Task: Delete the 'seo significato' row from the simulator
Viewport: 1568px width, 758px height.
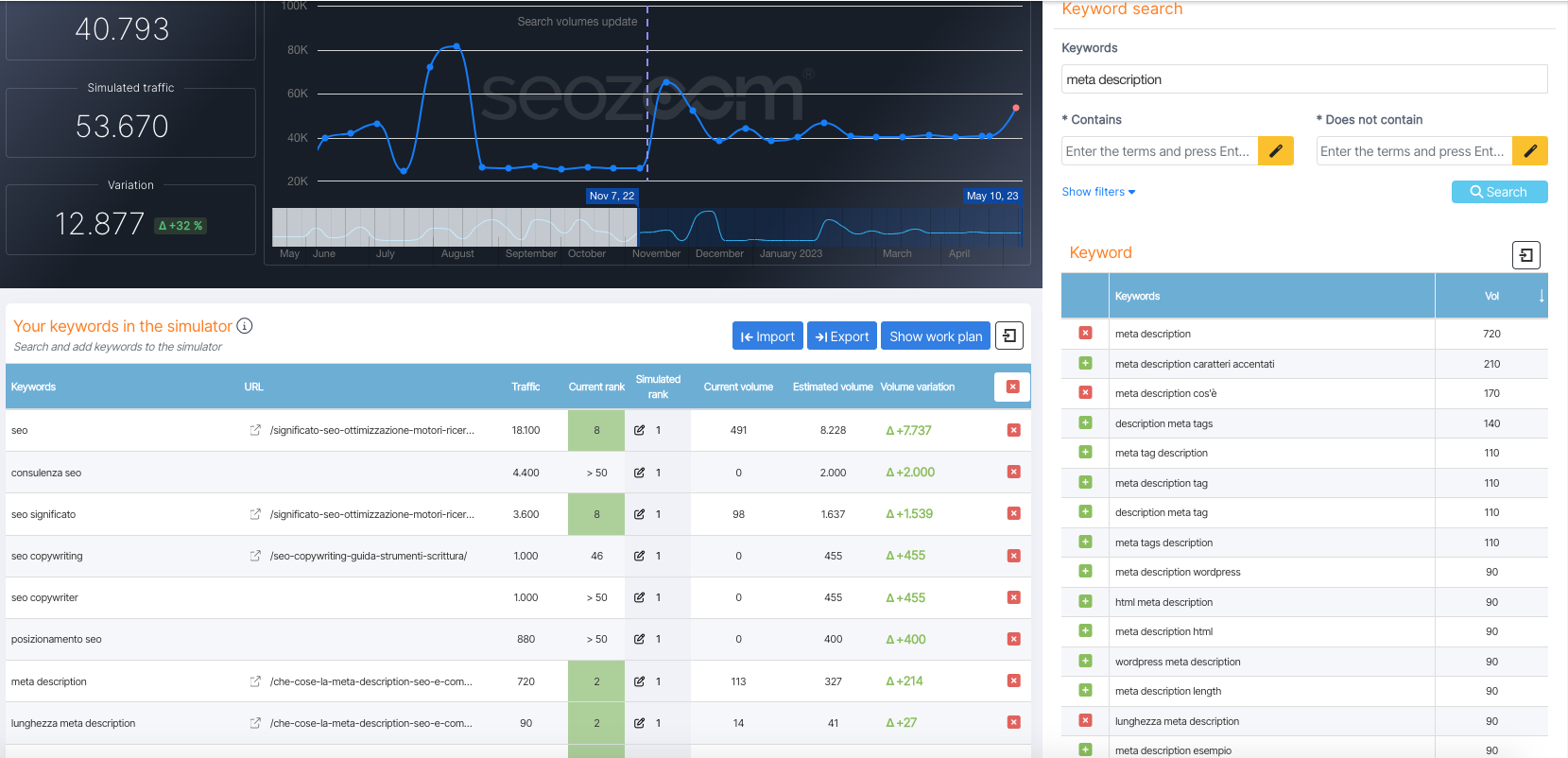Action: tap(1013, 513)
